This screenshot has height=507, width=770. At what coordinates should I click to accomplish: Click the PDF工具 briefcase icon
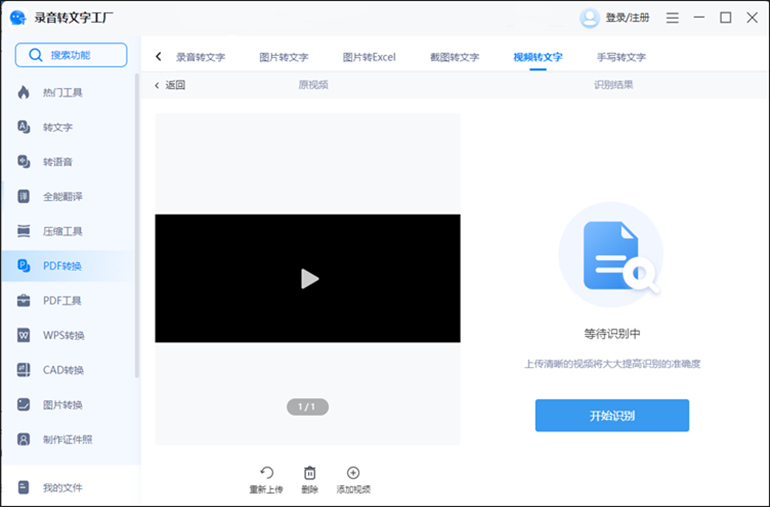pos(24,301)
